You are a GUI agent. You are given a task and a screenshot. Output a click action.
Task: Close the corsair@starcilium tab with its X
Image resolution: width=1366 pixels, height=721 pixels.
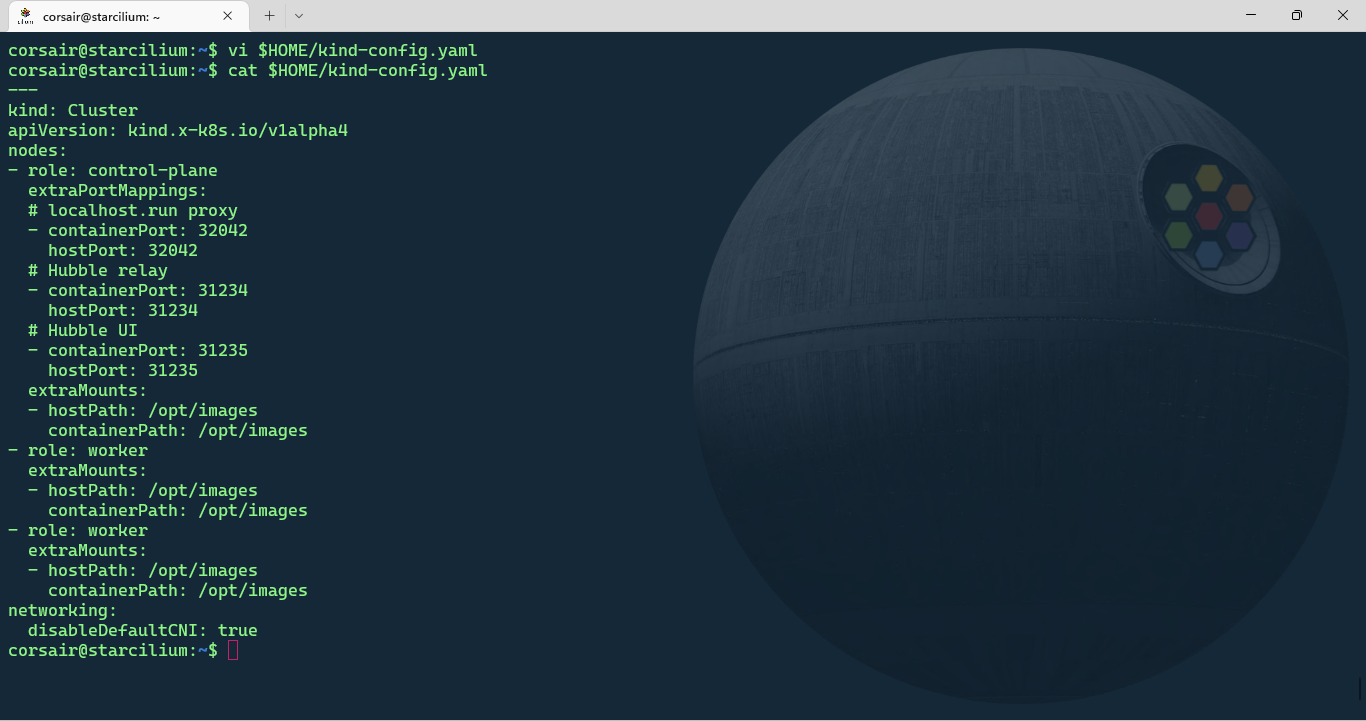[227, 15]
